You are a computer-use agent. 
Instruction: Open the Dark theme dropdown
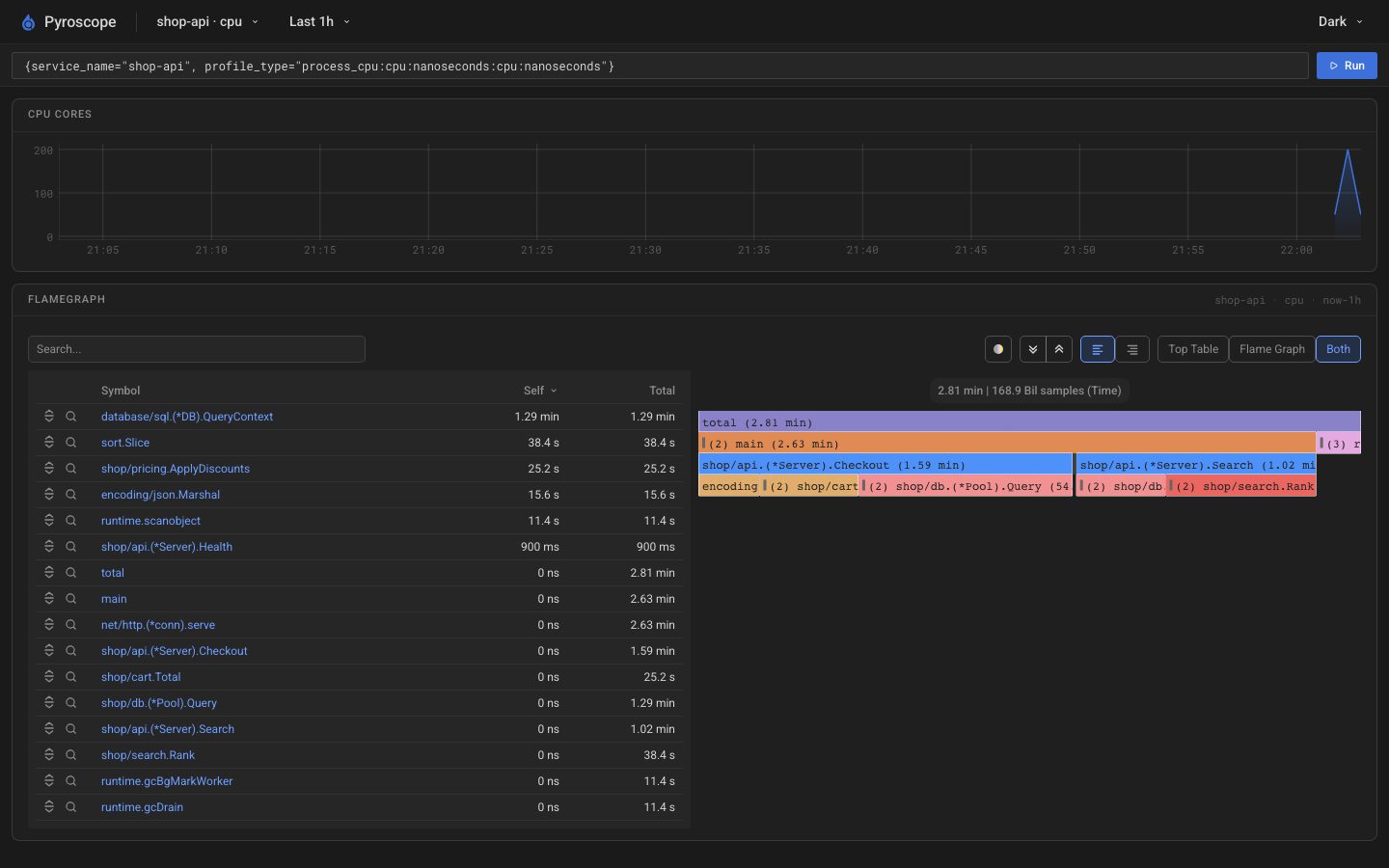click(x=1341, y=21)
